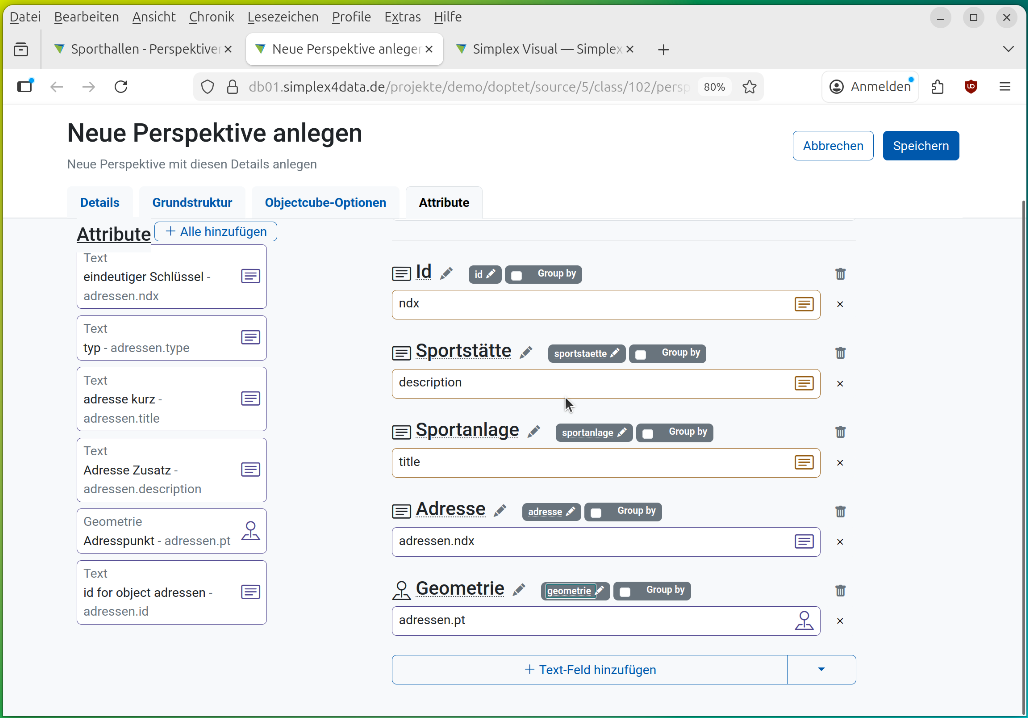Open the browser extensions puzzle icon
The image size is (1028, 718).
(x=937, y=87)
